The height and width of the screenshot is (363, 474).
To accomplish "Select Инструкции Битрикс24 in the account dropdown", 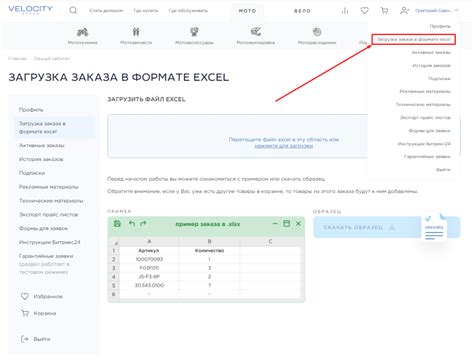I will 424,144.
